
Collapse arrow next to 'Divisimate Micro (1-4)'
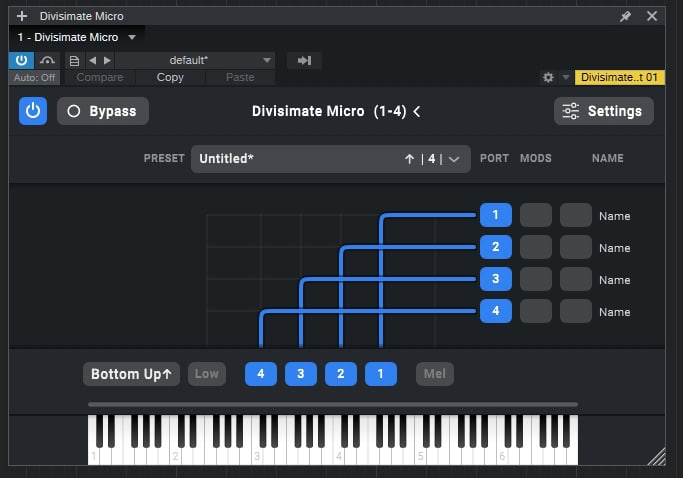coord(417,112)
